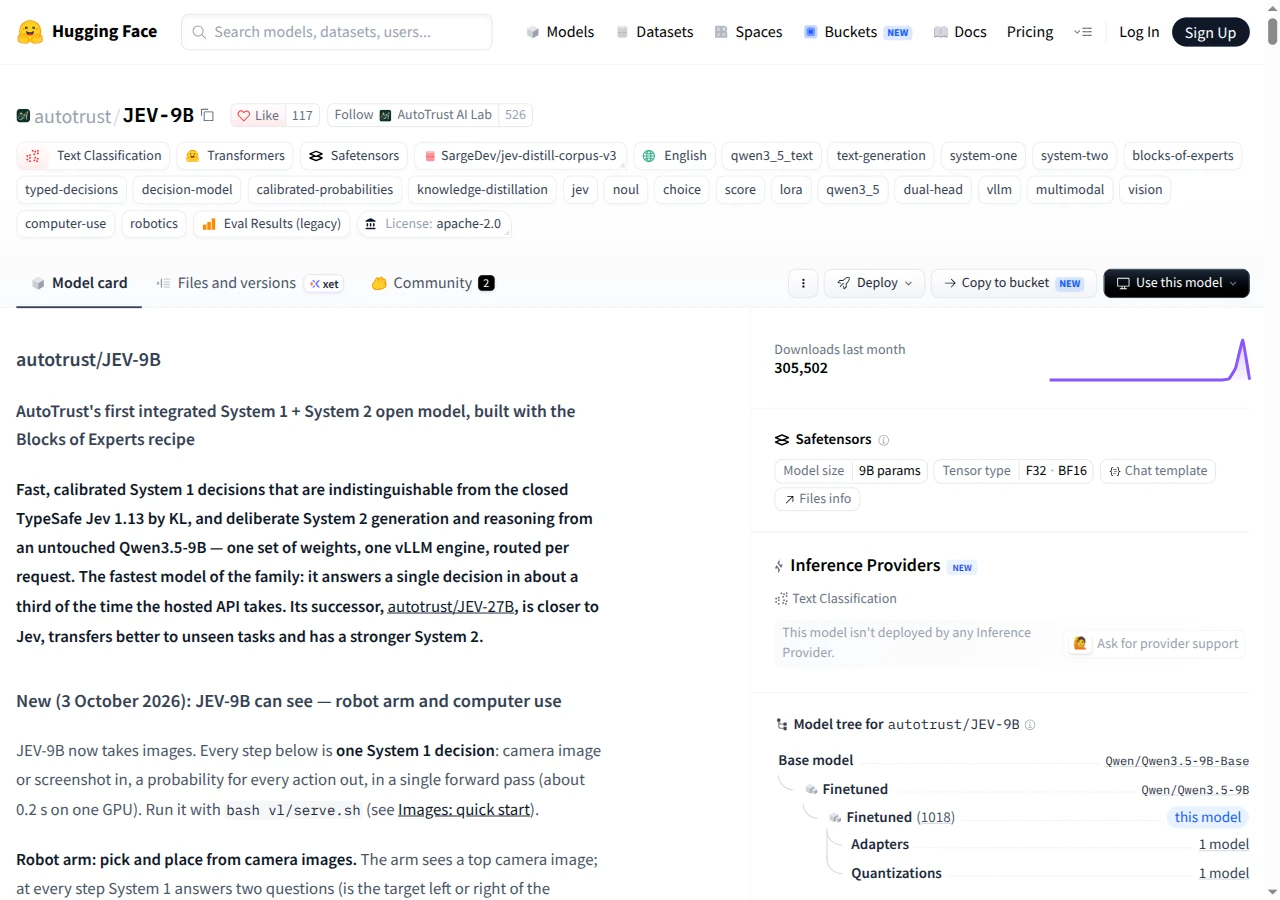The width and height of the screenshot is (1280, 900).
Task: Open the Community tab
Action: coord(432,283)
